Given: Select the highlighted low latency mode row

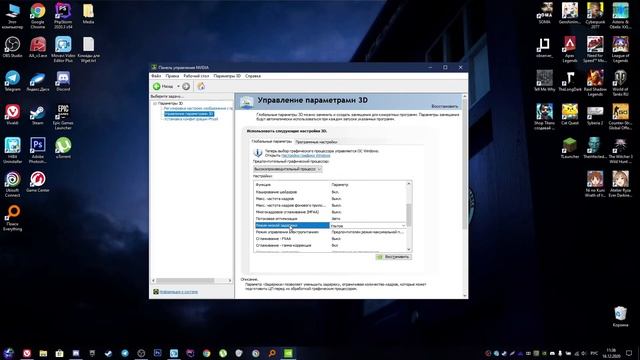Looking at the screenshot, I should [292, 225].
